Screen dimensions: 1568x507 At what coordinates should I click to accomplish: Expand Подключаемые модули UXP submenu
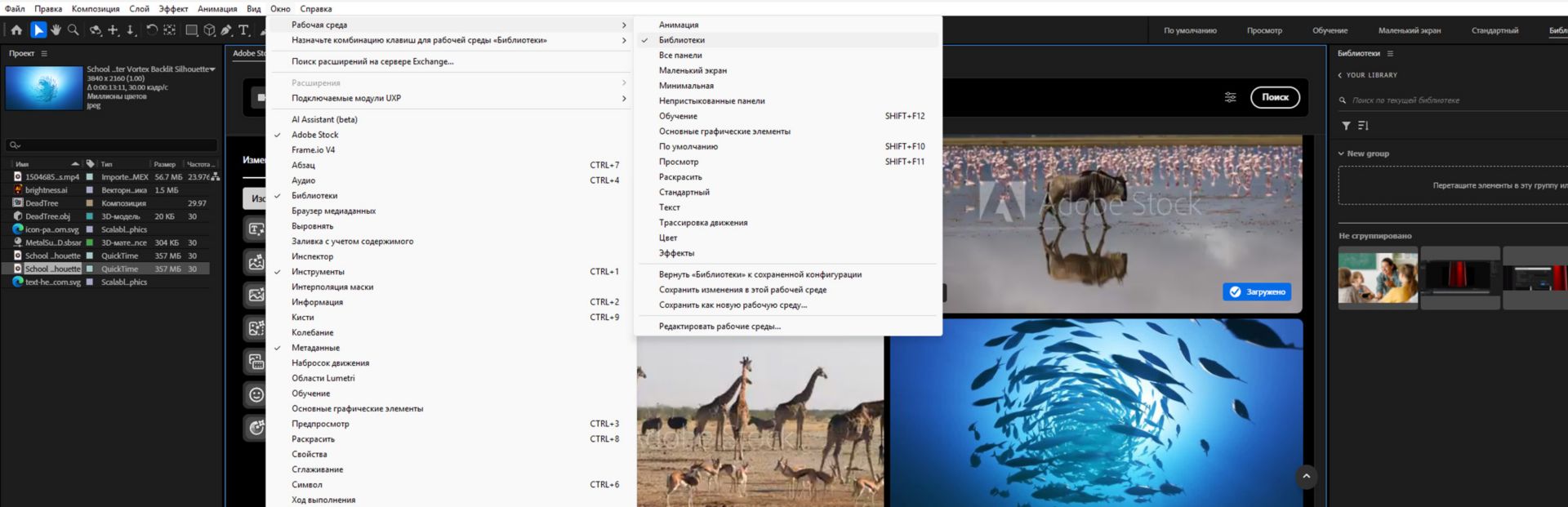(x=449, y=98)
